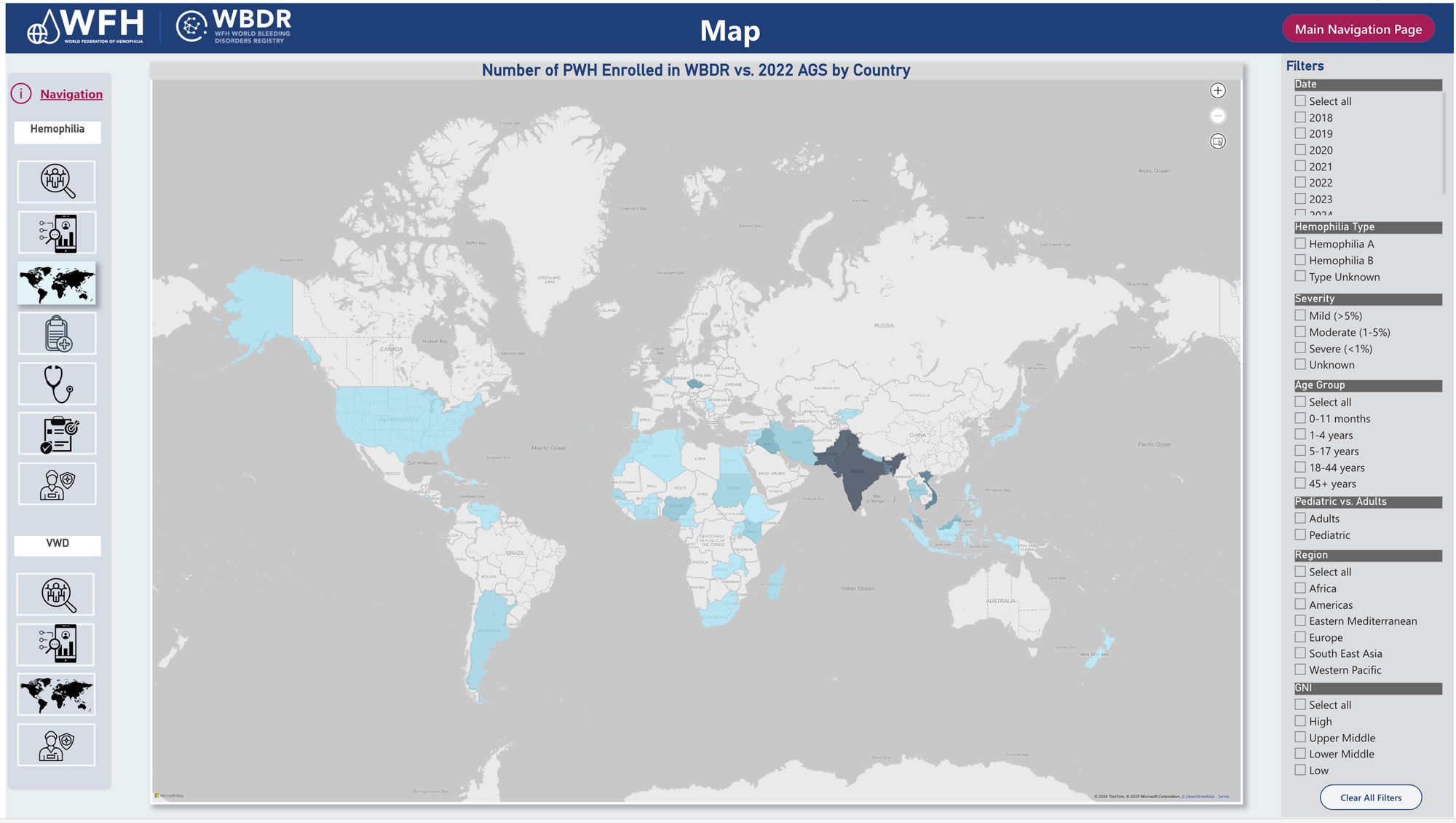Open the Hemophilia world map page icon
The image size is (1456, 823).
click(x=57, y=283)
